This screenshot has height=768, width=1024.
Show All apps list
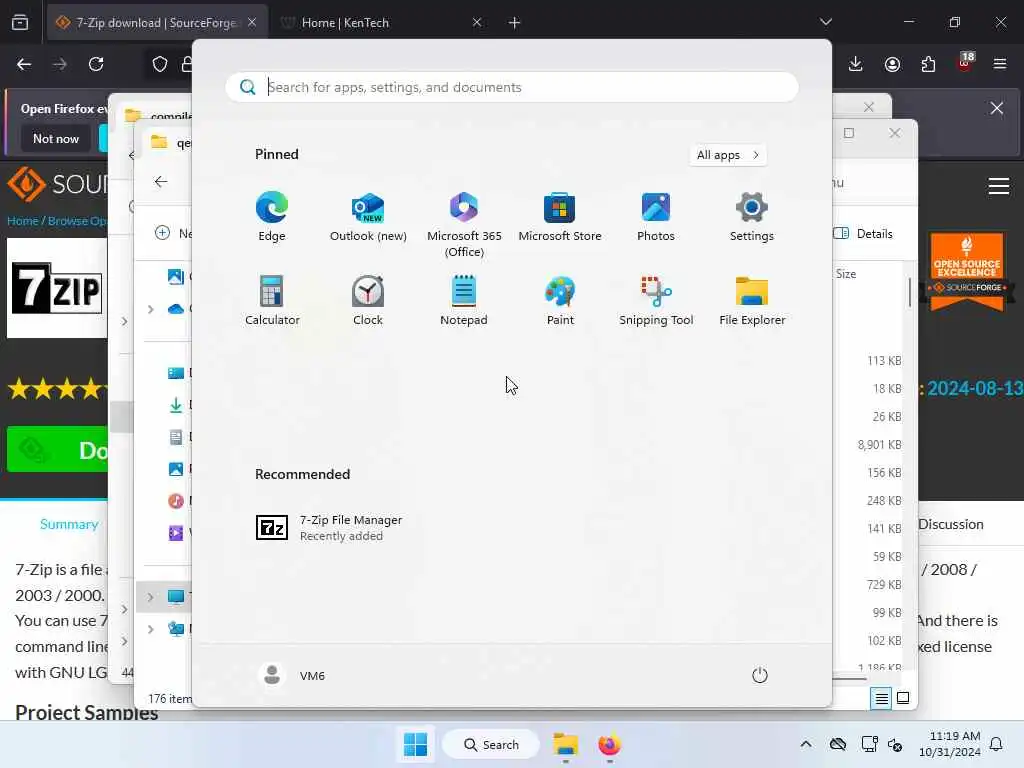pyautogui.click(x=728, y=155)
